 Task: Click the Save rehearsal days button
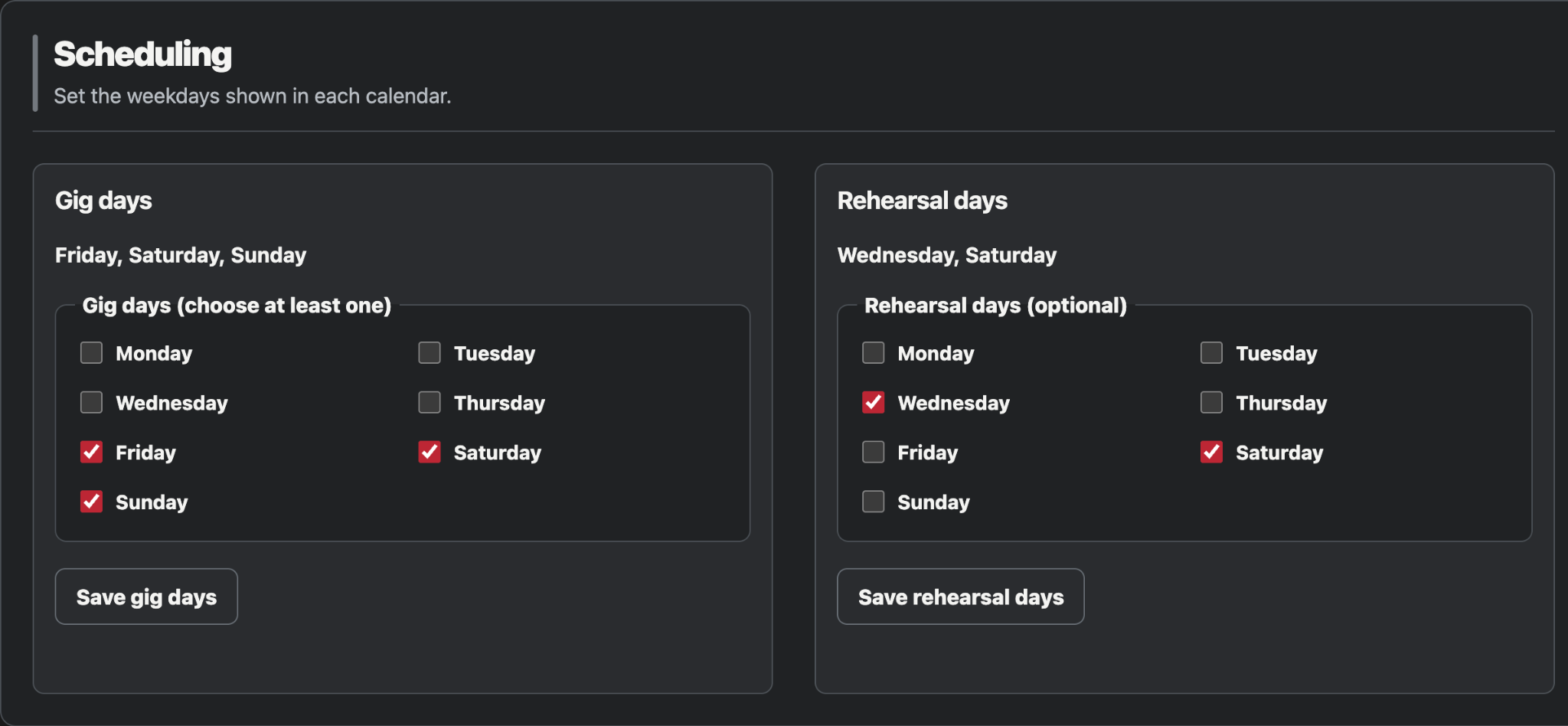961,597
